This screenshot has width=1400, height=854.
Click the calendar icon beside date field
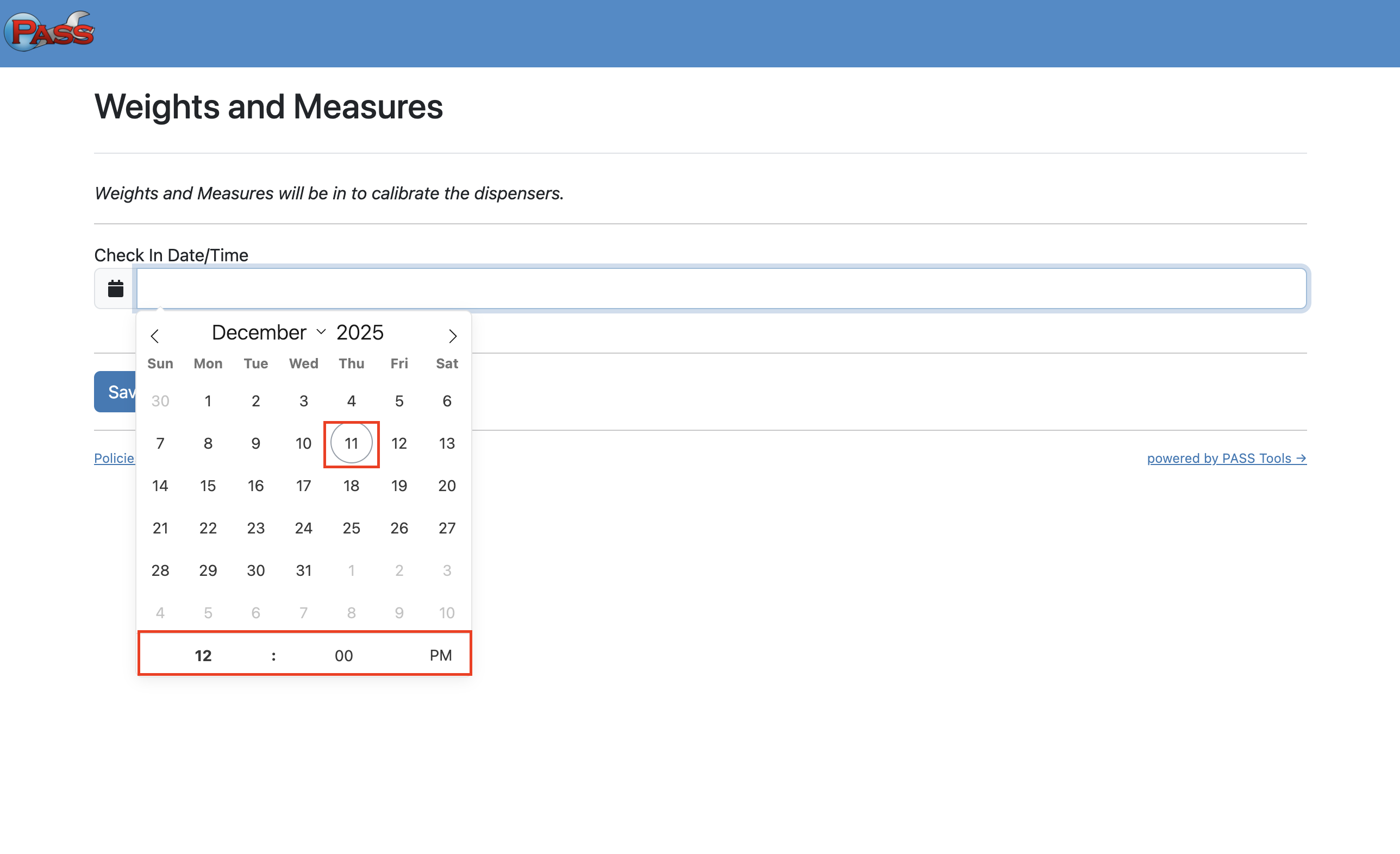(115, 288)
